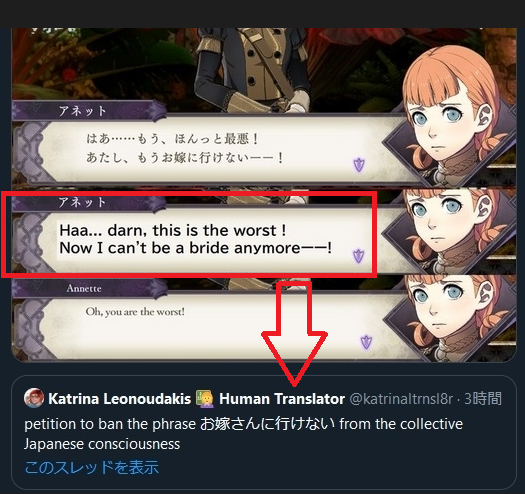The height and width of the screenshot is (494, 525).
Task: Open the このスレッドを表示 thread link
Action: 92,467
